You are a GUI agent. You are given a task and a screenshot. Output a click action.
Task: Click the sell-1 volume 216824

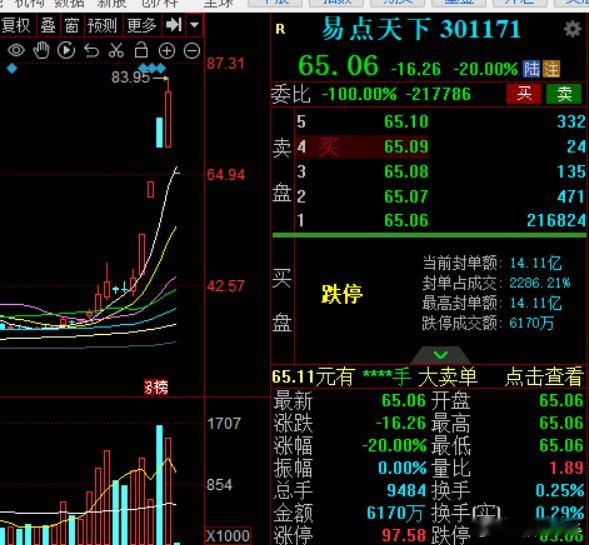[x=556, y=220]
